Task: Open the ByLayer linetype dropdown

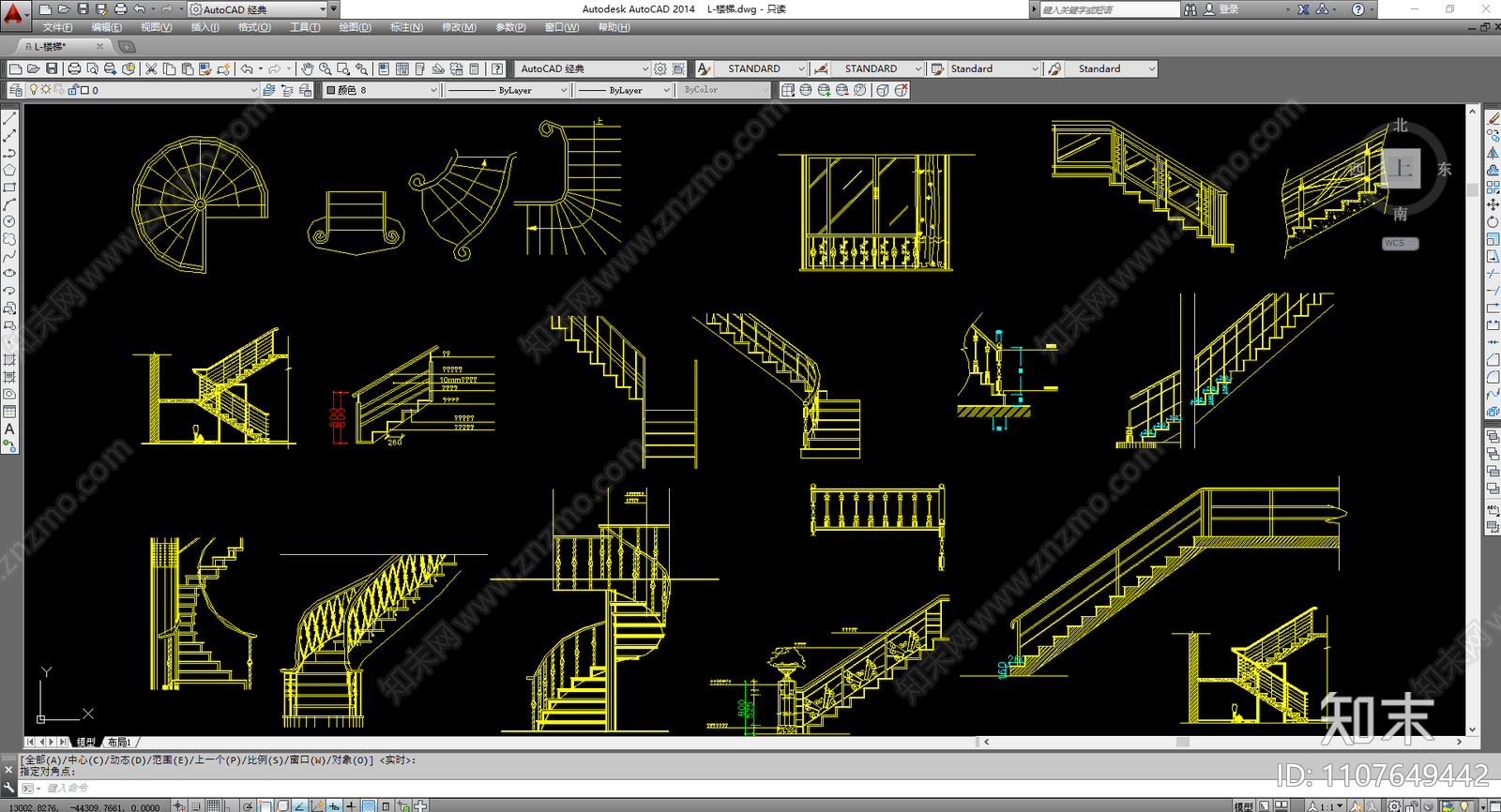Action: 564,90
